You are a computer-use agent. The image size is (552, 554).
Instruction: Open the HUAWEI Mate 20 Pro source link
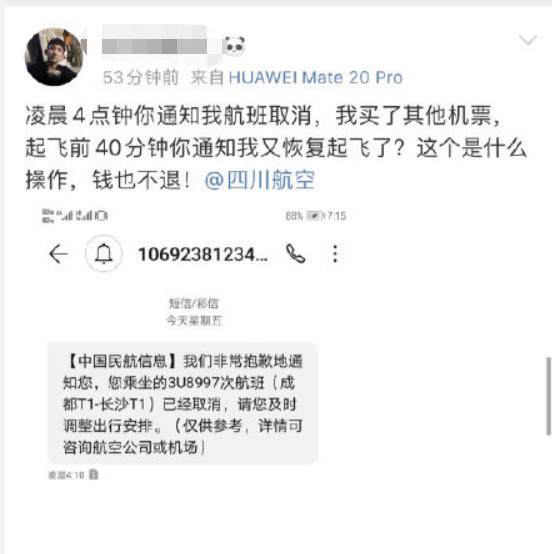coord(316,77)
